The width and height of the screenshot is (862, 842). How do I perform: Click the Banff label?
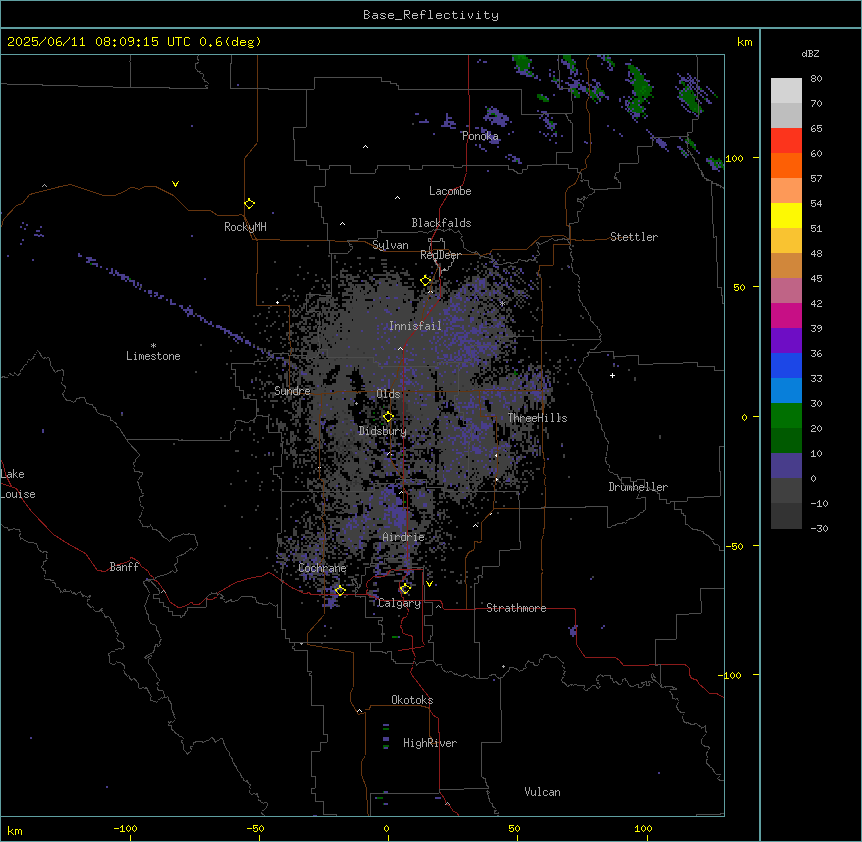coord(124,567)
